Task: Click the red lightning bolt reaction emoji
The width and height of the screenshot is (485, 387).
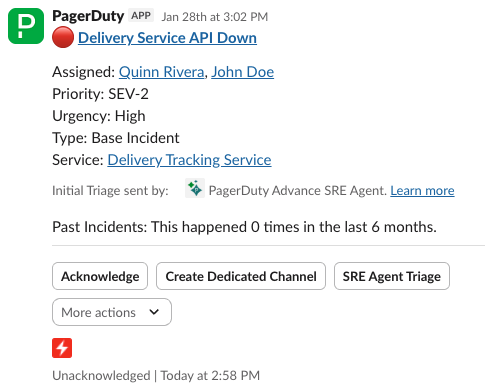Action: [62, 348]
